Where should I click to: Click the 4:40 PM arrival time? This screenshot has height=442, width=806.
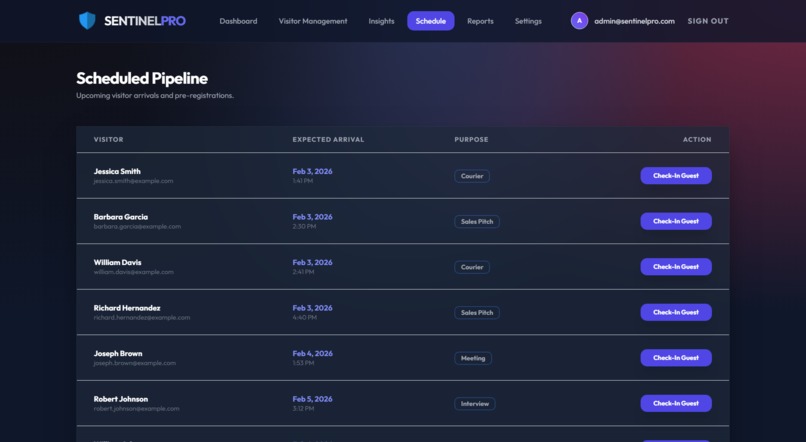305,317
